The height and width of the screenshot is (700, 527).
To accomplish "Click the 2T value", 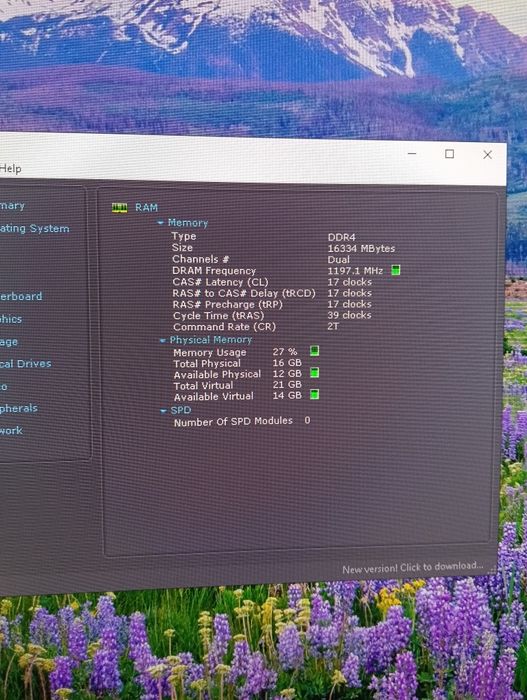I will 333,326.
